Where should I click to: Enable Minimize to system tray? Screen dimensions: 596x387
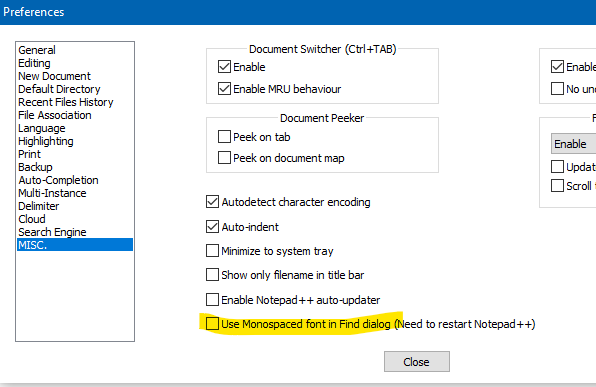pos(212,251)
